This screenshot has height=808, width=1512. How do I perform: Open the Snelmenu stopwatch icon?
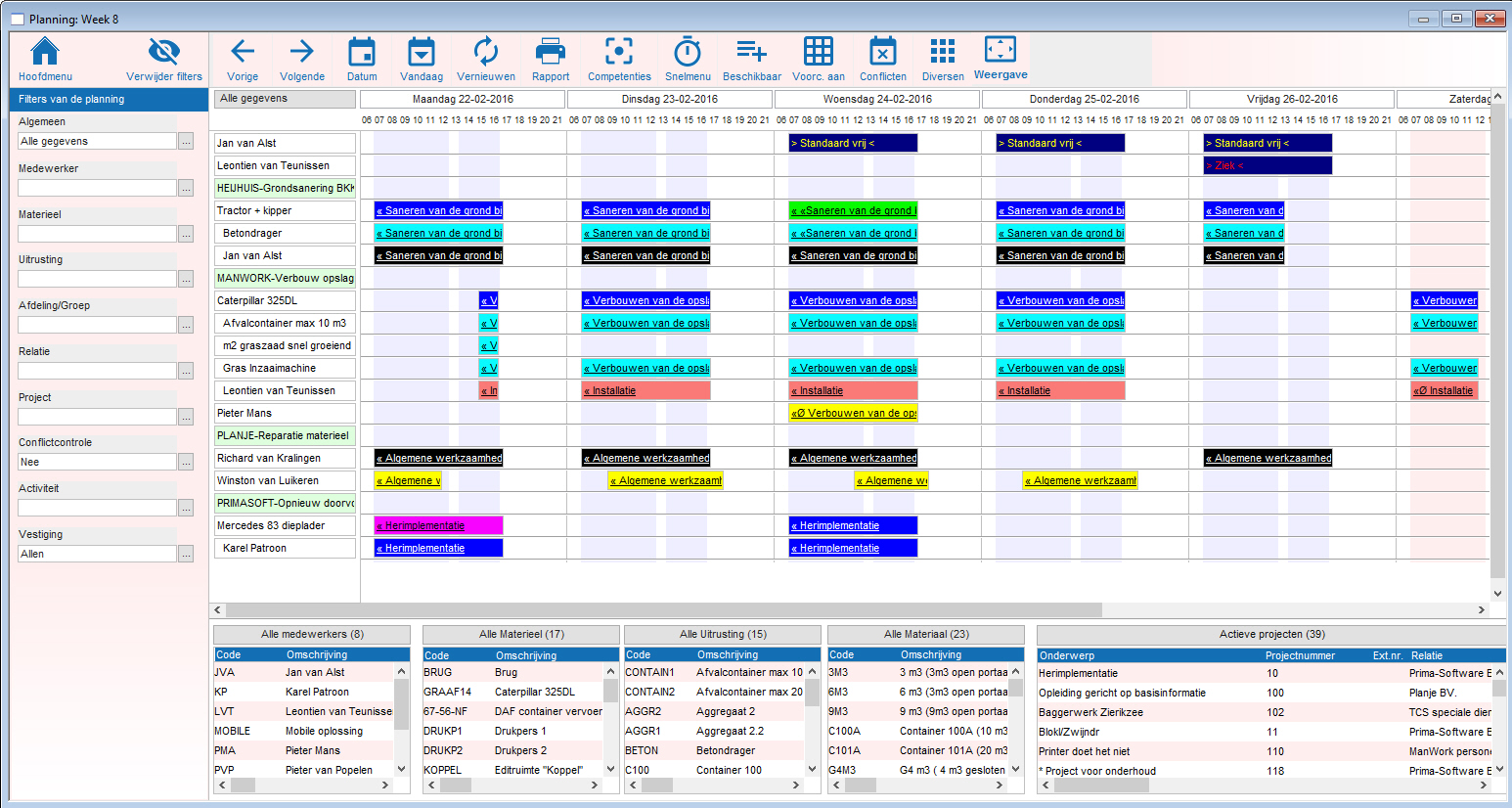(688, 52)
